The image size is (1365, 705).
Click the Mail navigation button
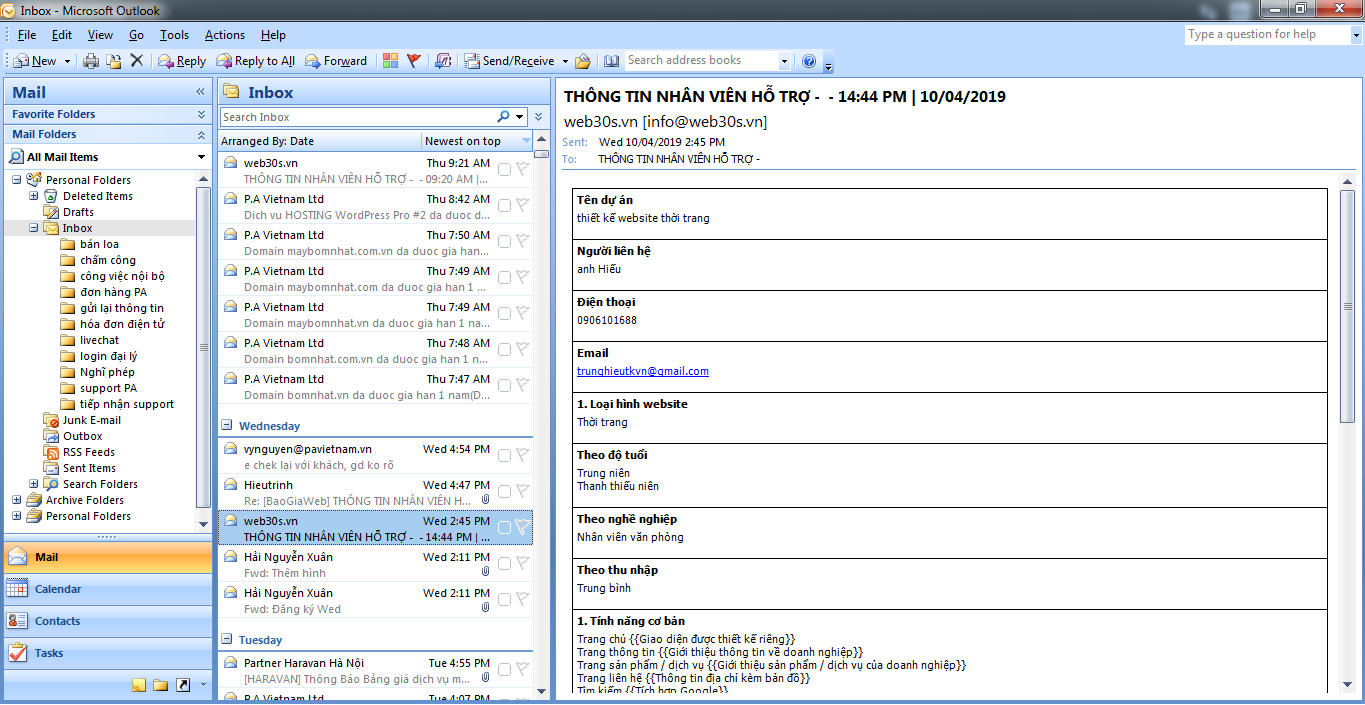click(x=107, y=557)
